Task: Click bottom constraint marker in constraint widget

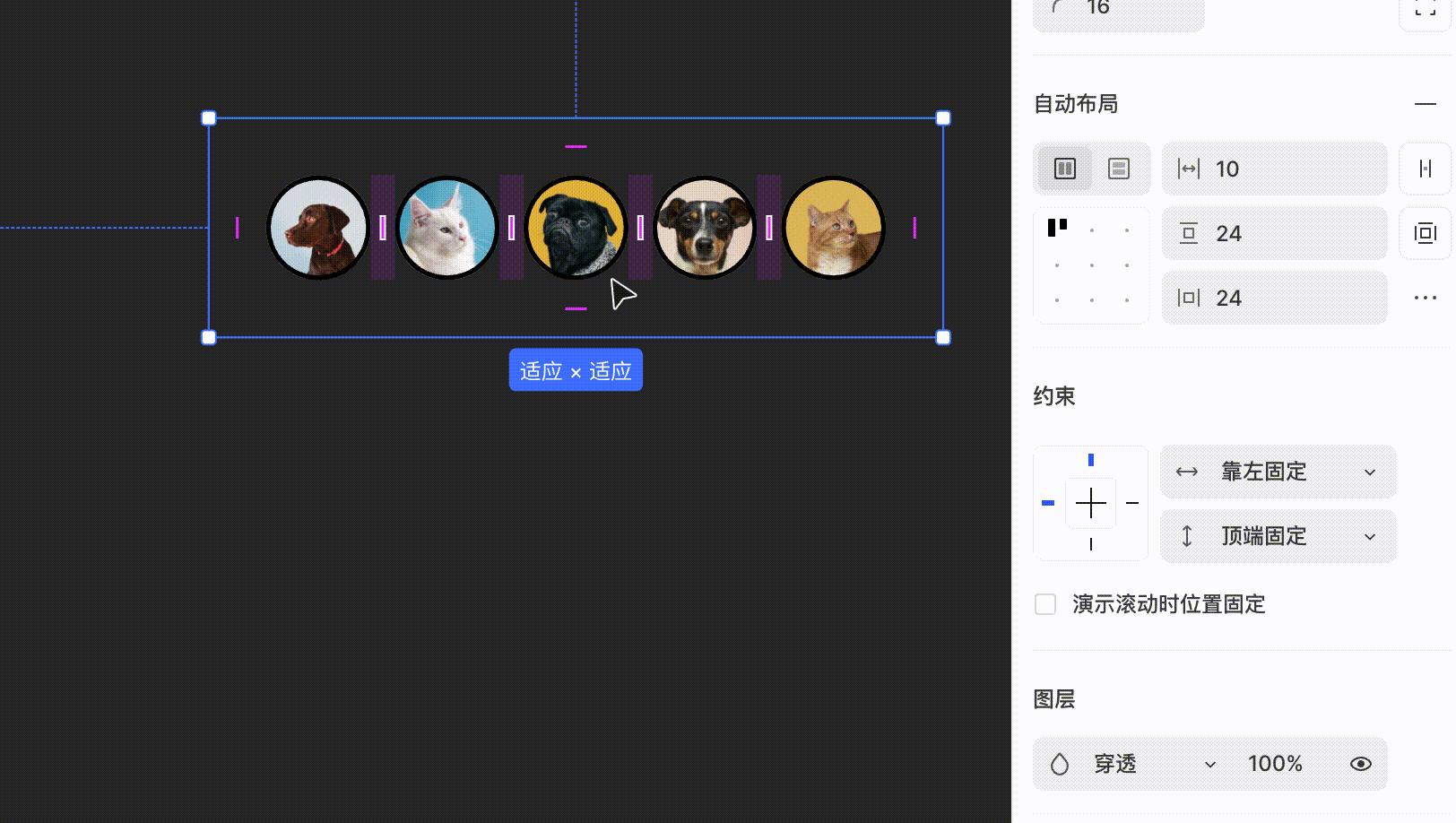Action: (x=1091, y=544)
